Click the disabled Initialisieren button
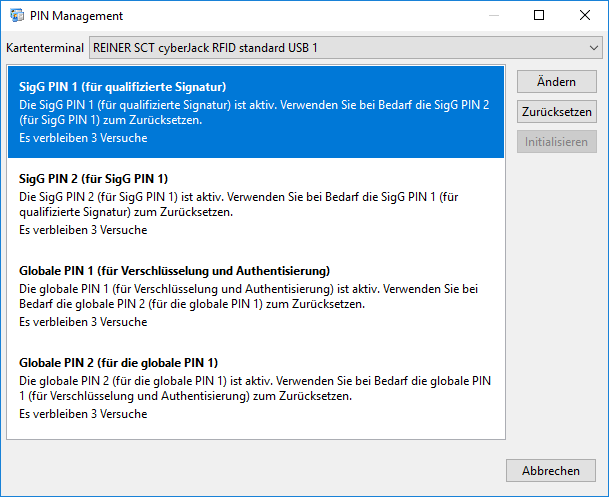The image size is (609, 497). (x=557, y=142)
